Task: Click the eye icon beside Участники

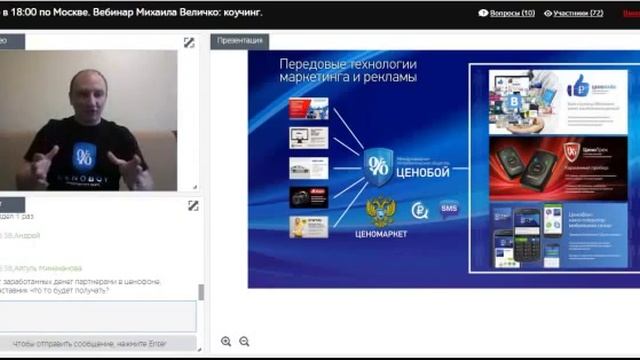Action: 548,13
